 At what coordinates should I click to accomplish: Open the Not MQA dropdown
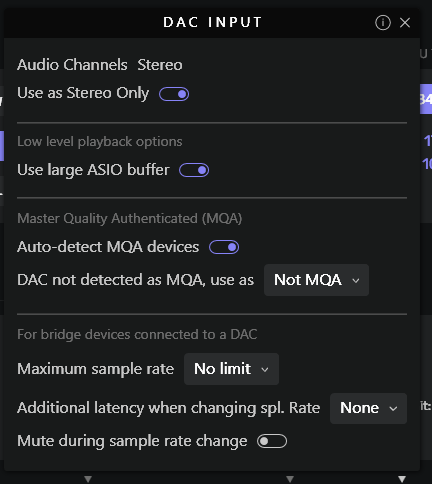click(316, 280)
